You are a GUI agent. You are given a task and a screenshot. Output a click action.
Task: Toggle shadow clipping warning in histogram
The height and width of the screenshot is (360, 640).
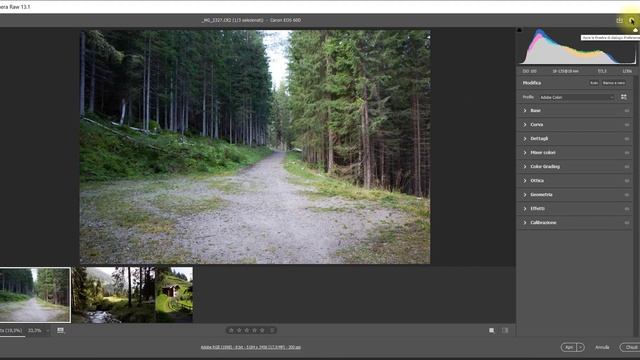coord(519,30)
